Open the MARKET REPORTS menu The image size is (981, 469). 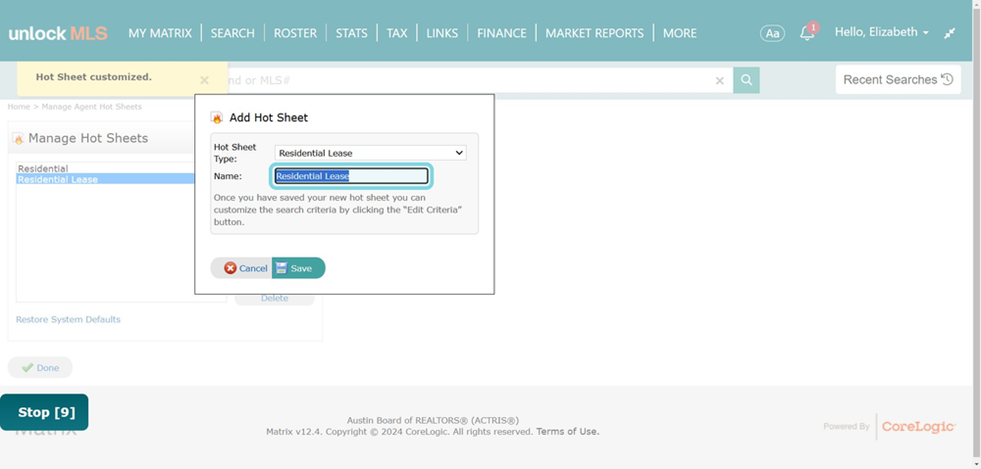(x=594, y=33)
